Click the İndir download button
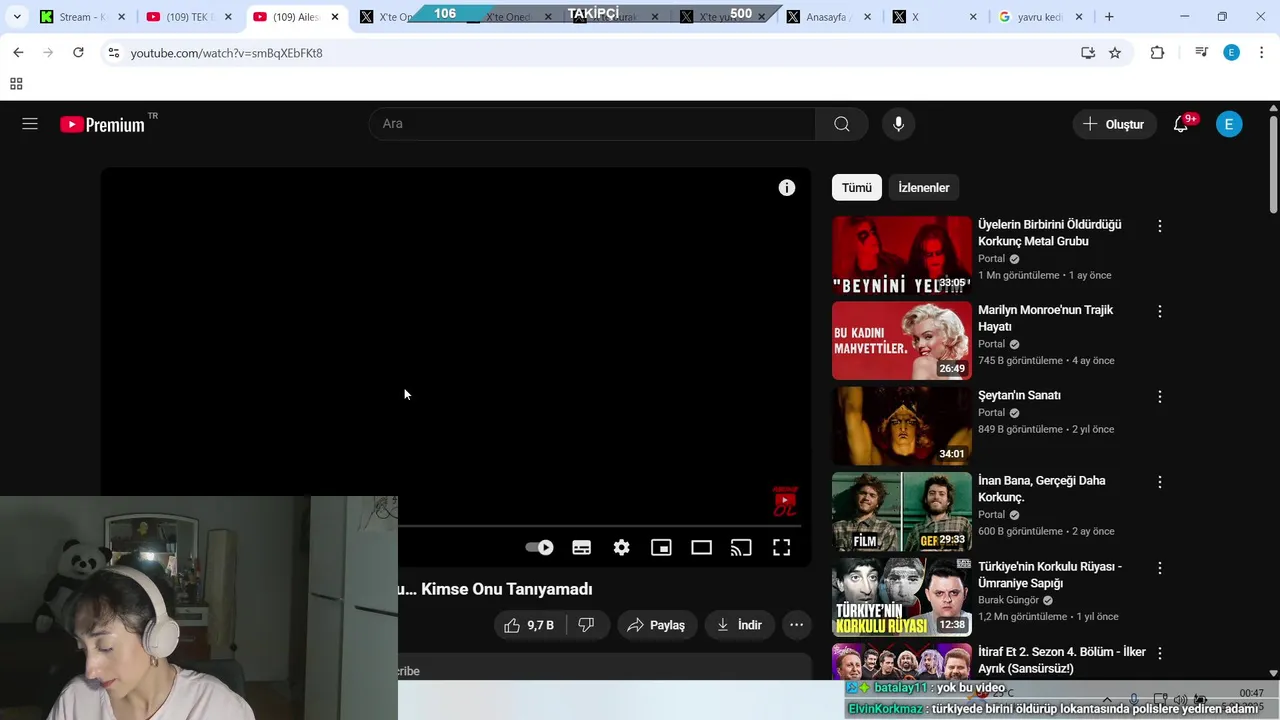Screen dimensions: 1280x720 pyautogui.click(x=740, y=625)
